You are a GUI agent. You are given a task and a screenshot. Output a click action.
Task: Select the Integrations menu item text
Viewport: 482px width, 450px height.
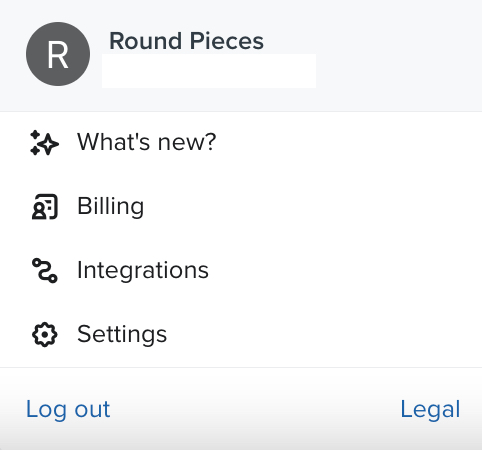[x=143, y=271]
